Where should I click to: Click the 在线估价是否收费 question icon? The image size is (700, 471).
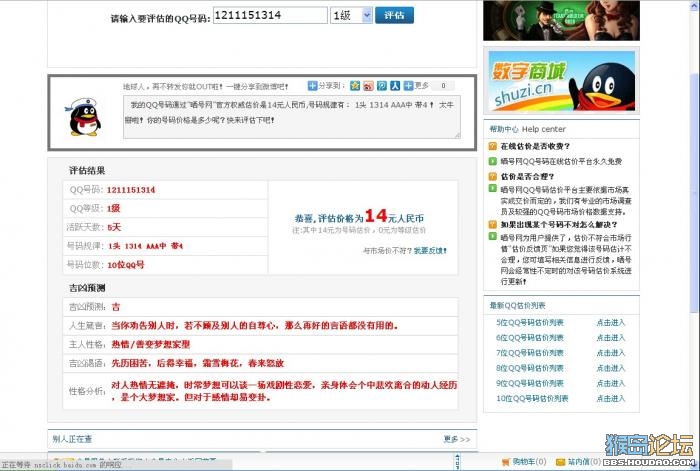click(492, 146)
